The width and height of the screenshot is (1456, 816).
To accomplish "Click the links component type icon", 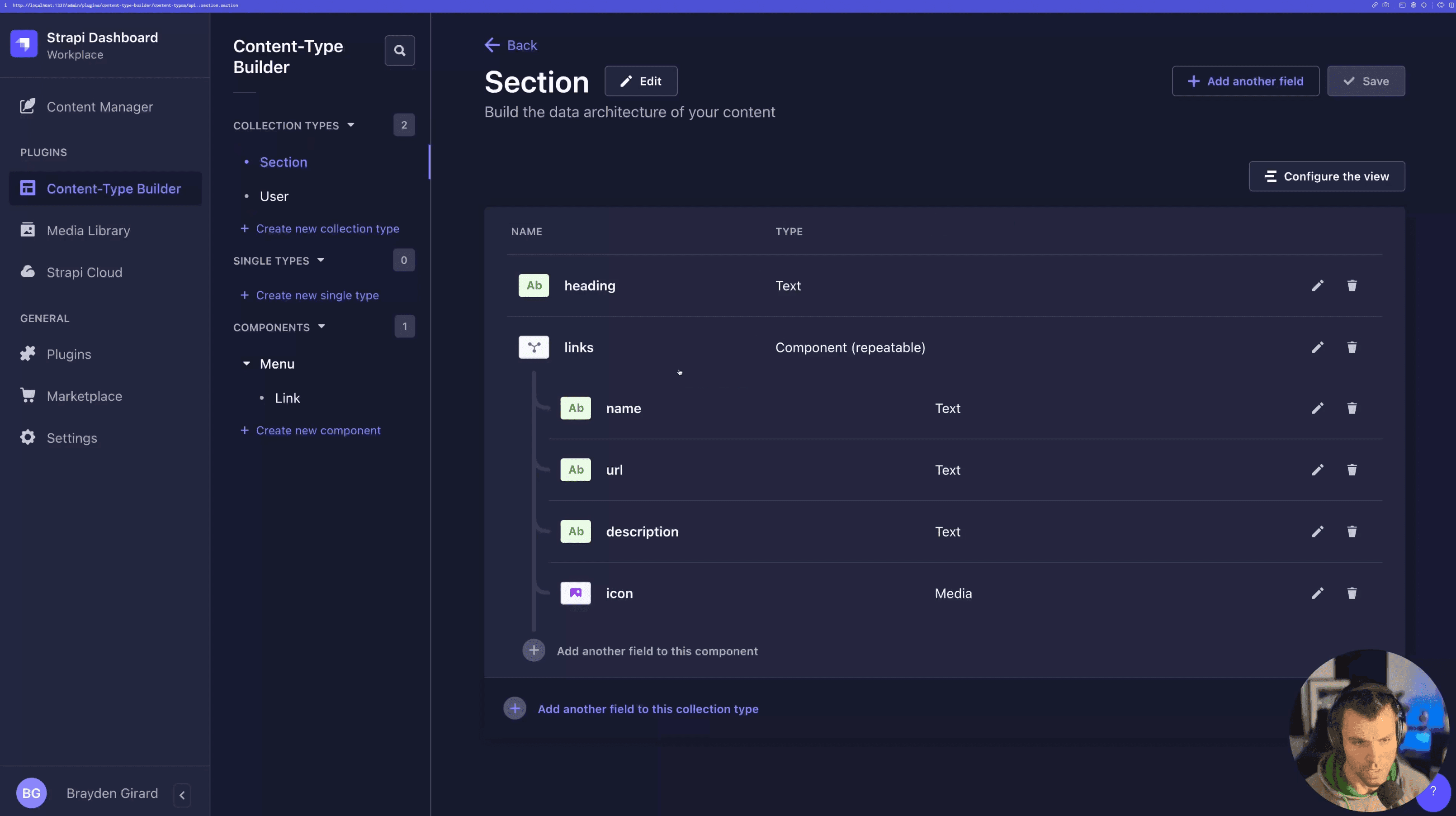I will (x=534, y=347).
